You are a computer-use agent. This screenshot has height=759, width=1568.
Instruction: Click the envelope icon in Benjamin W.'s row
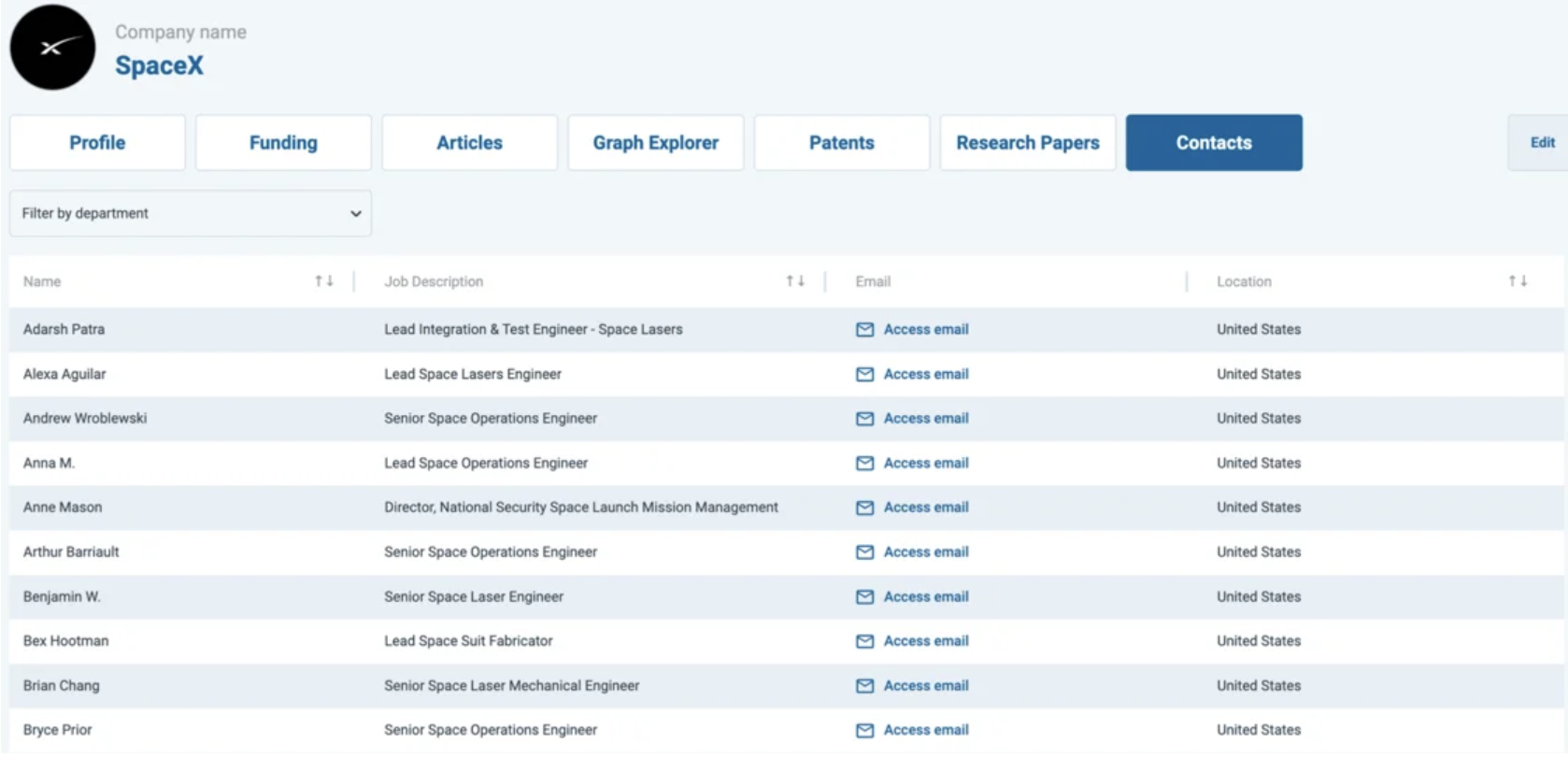click(865, 597)
